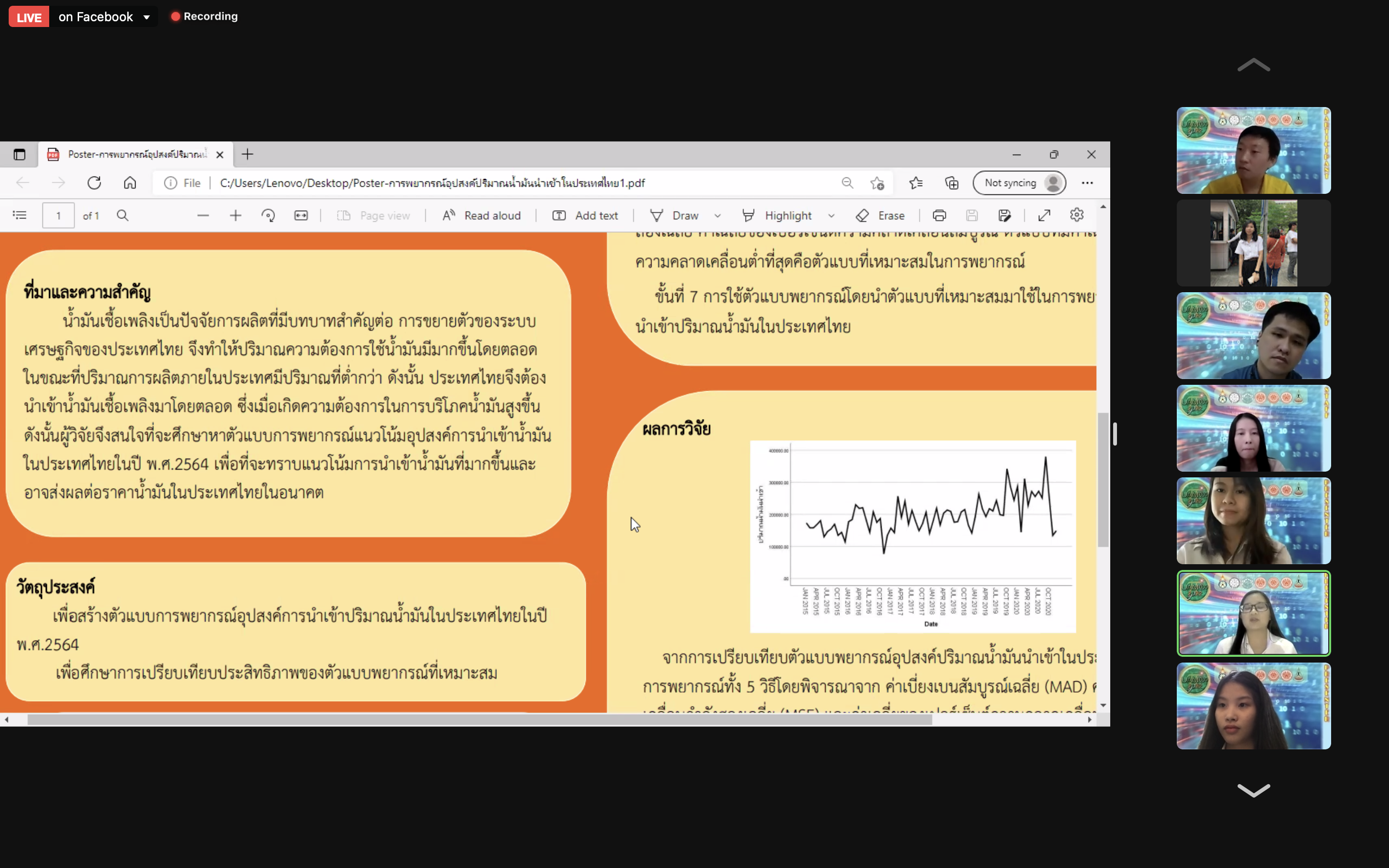Zoom in the PDF with plus icon
Image resolution: width=1389 pixels, height=868 pixels.
[235, 215]
